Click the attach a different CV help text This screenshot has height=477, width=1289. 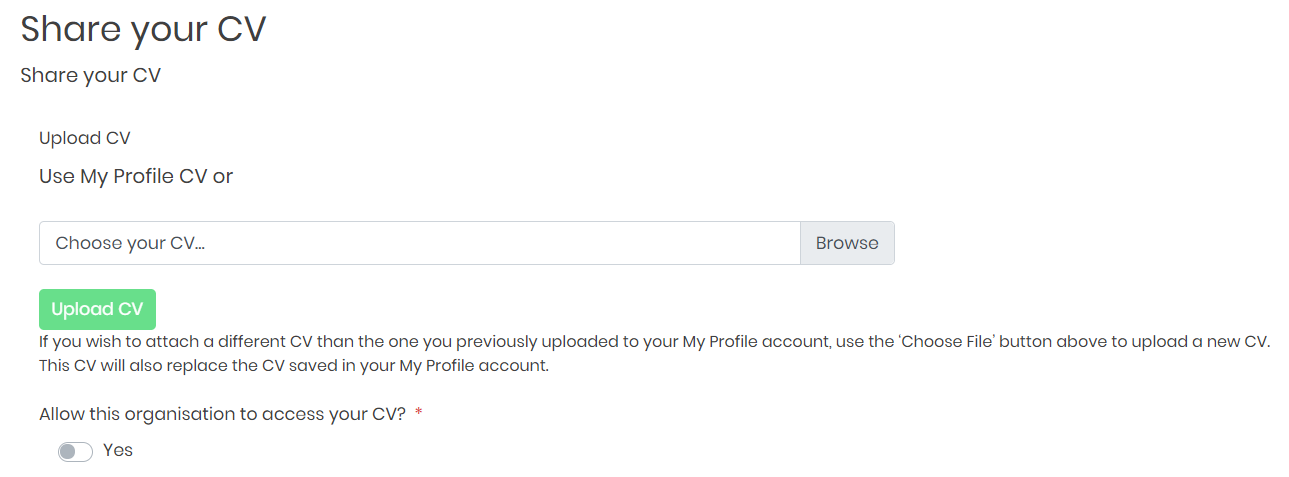coord(654,342)
